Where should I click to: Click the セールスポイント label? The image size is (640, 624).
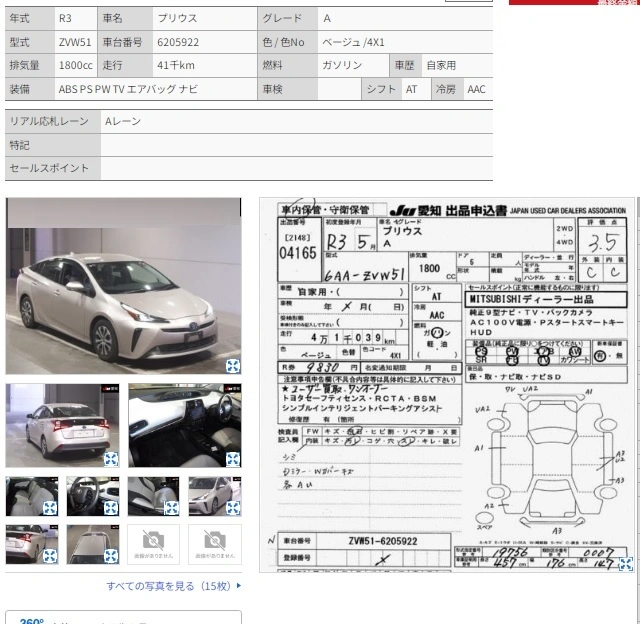point(49,168)
